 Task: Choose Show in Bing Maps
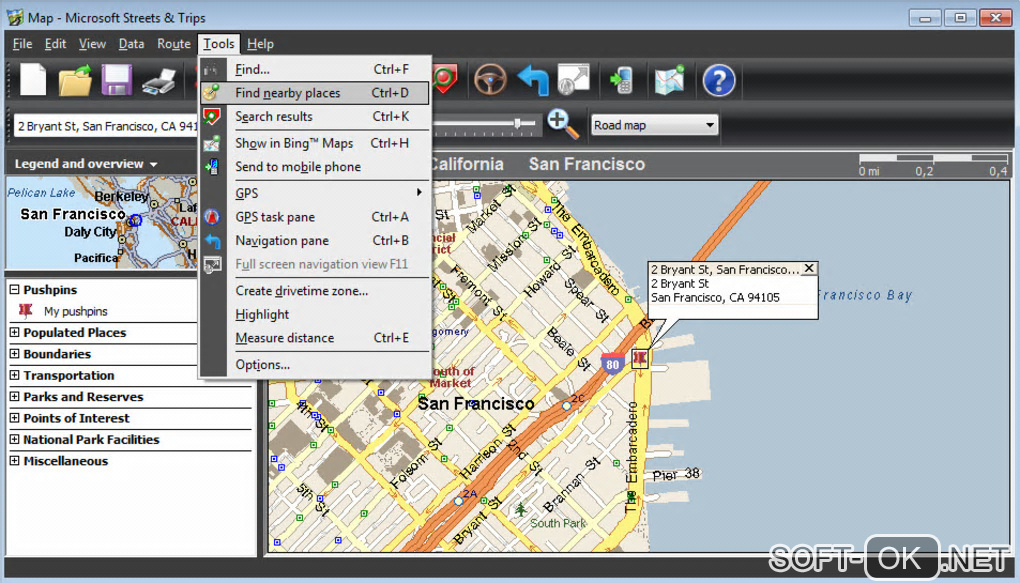pyautogui.click(x=315, y=143)
